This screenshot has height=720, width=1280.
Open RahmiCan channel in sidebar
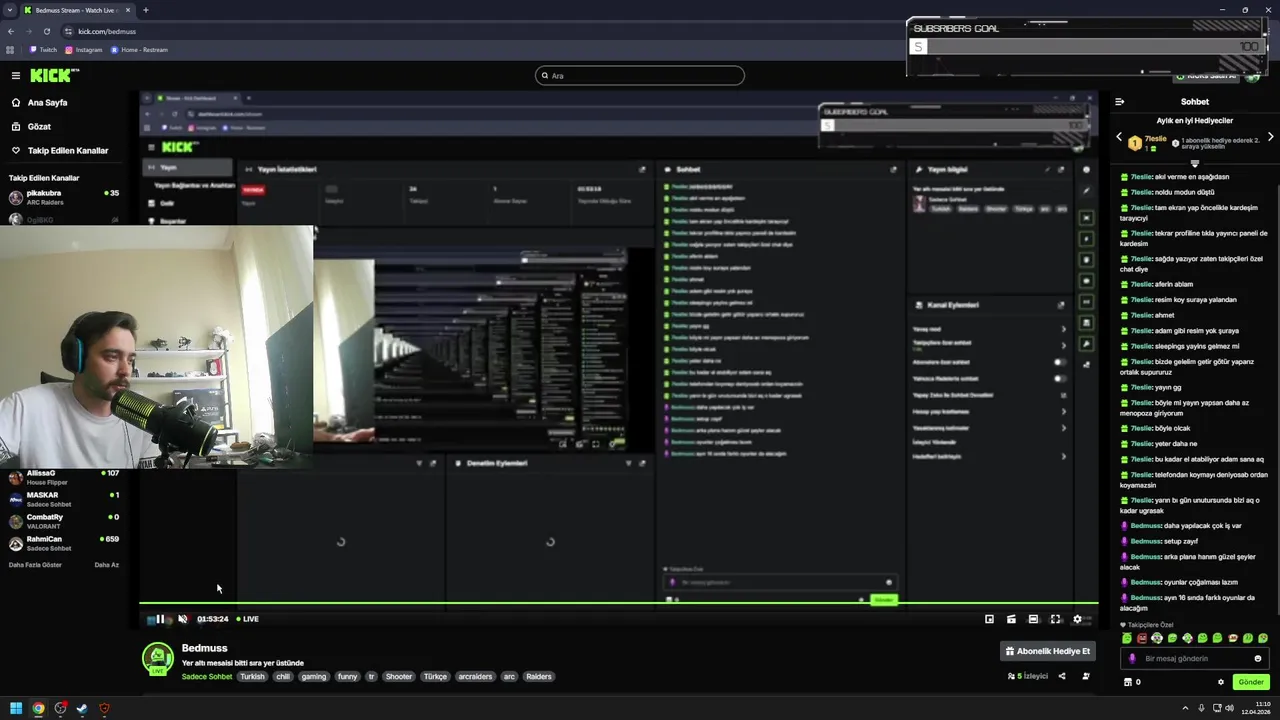click(64, 543)
